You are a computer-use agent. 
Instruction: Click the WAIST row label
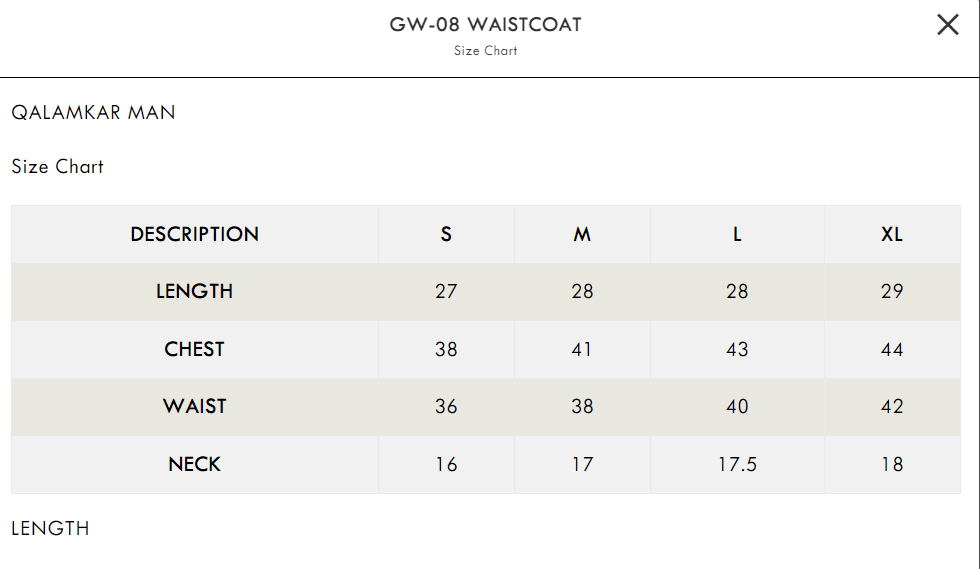(194, 406)
